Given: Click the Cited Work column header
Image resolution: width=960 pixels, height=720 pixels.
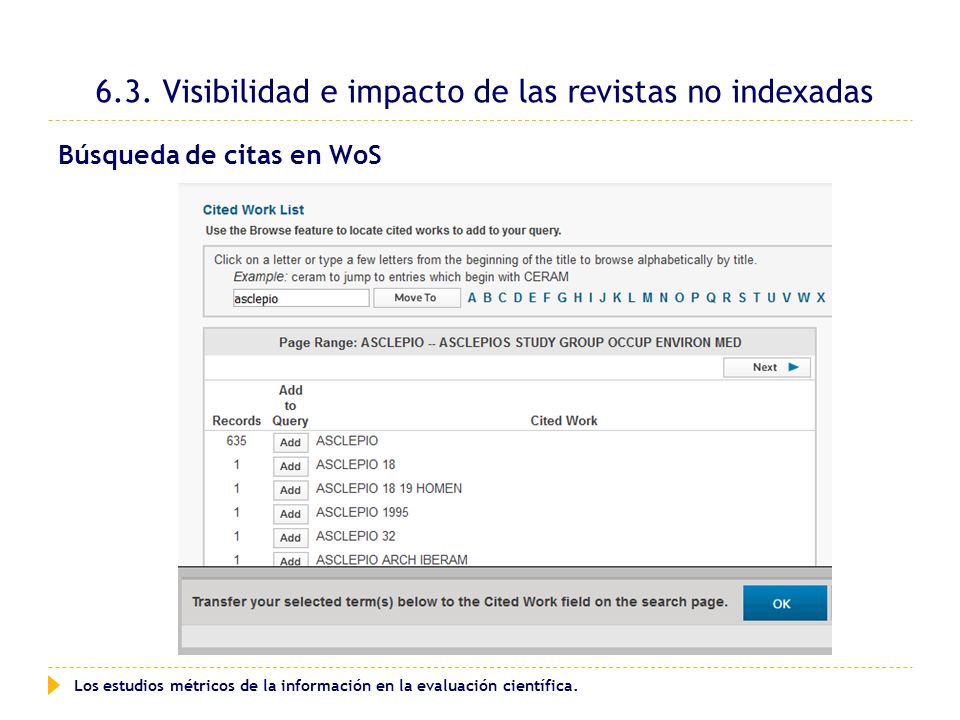Looking at the screenshot, I should point(564,421).
